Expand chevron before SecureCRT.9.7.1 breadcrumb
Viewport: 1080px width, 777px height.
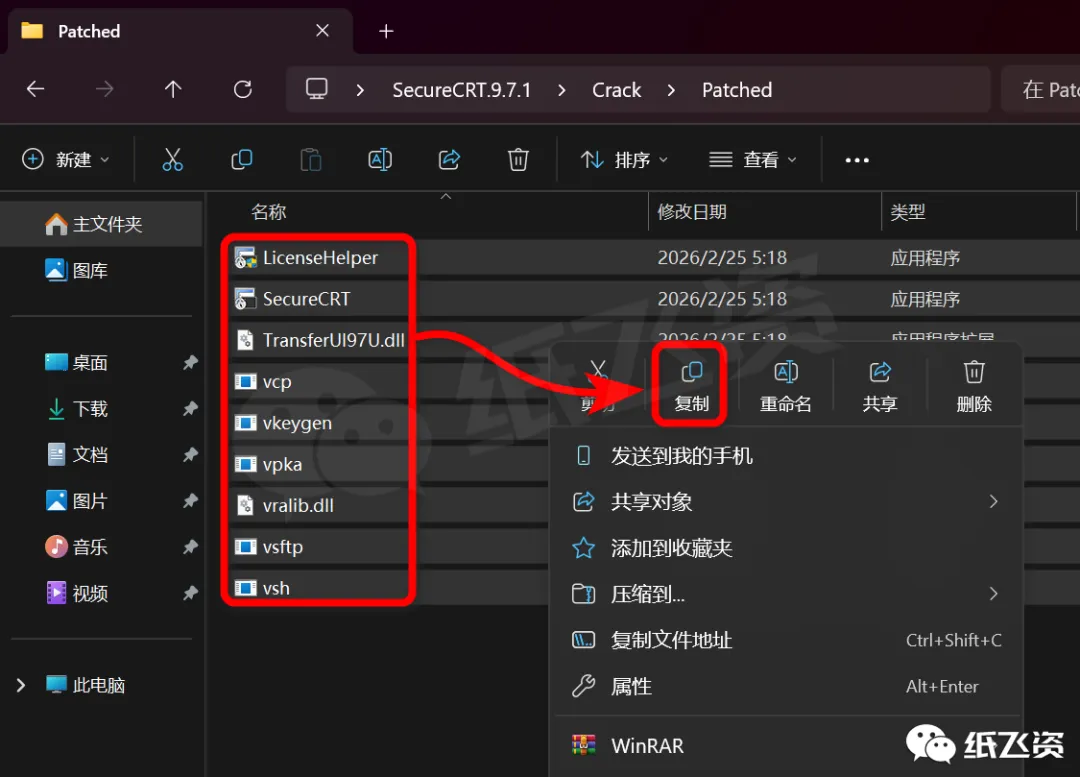click(360, 90)
